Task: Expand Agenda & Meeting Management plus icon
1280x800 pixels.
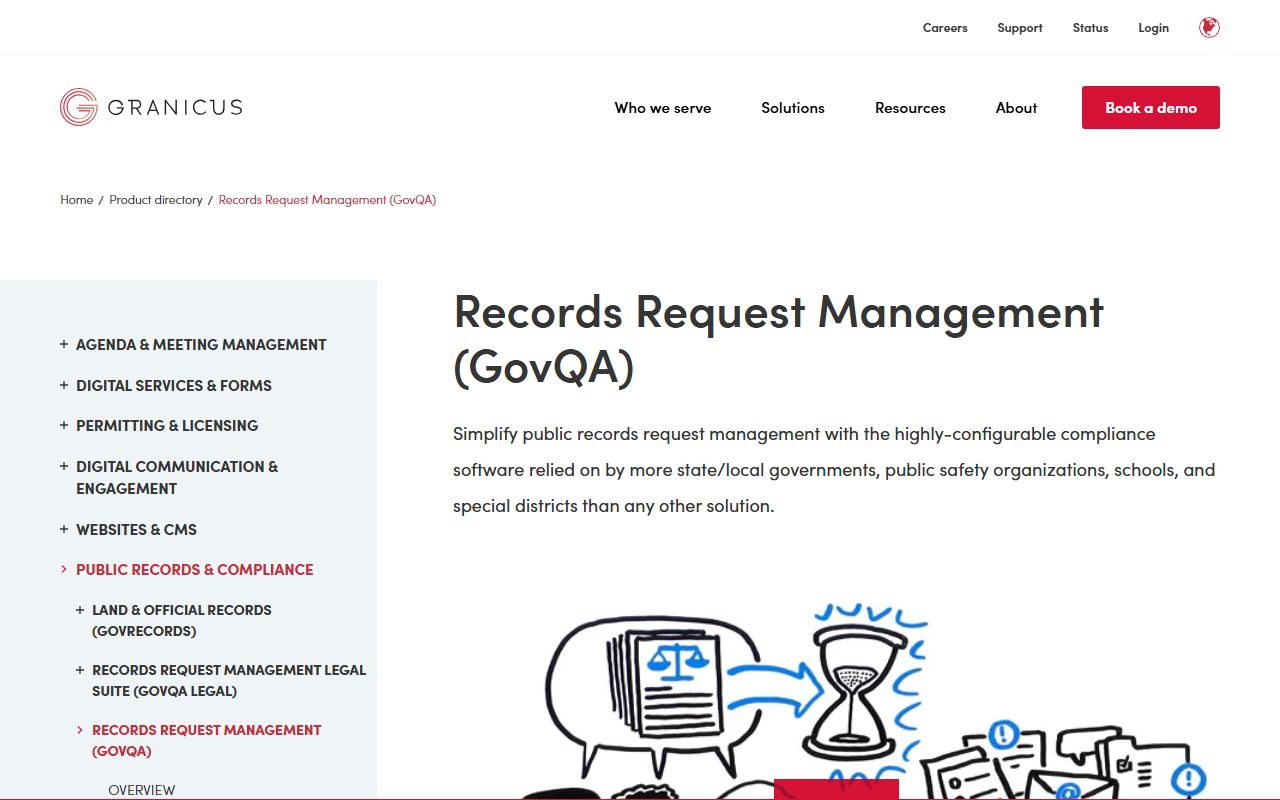Action: tap(64, 344)
